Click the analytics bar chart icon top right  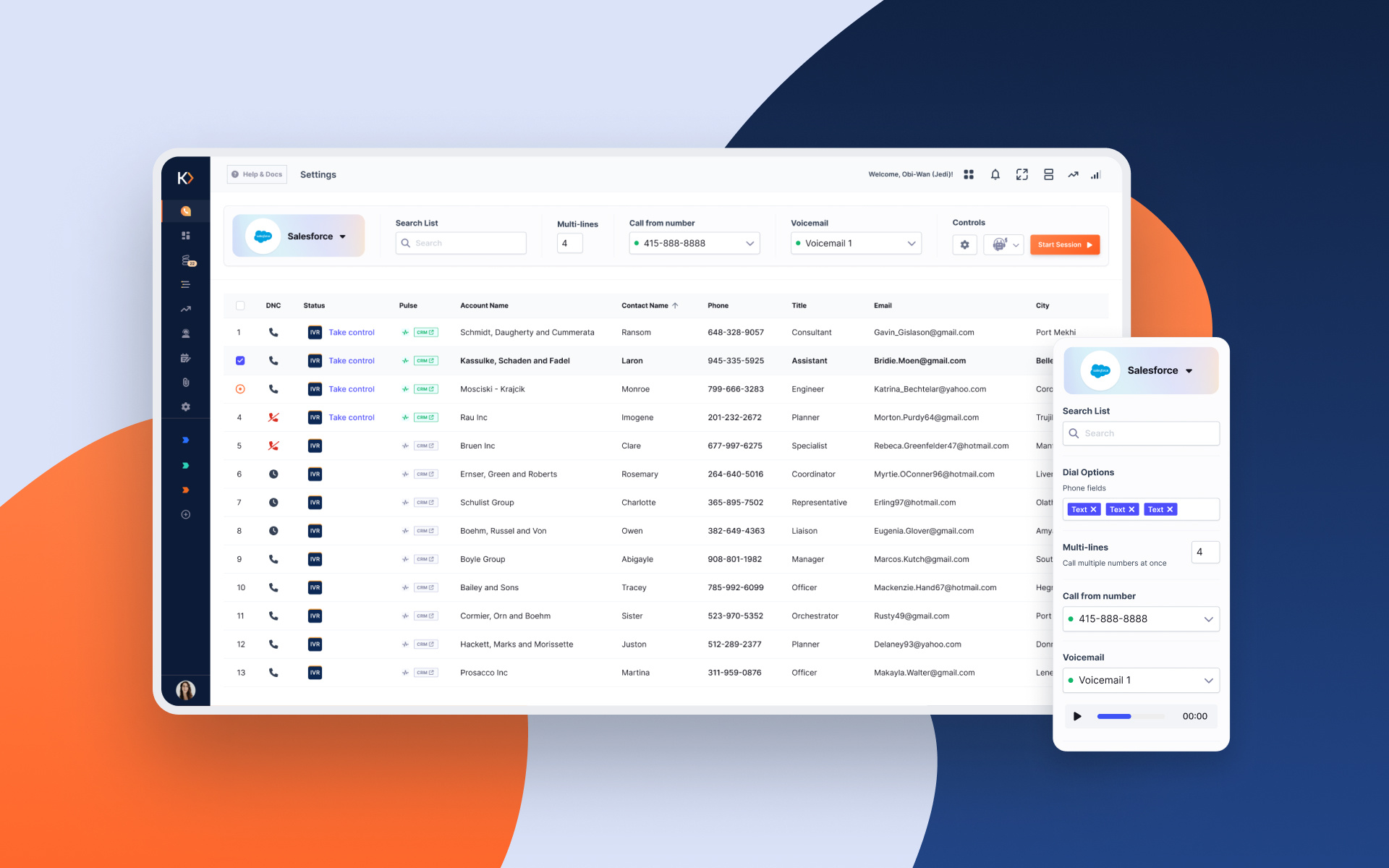(x=1095, y=175)
